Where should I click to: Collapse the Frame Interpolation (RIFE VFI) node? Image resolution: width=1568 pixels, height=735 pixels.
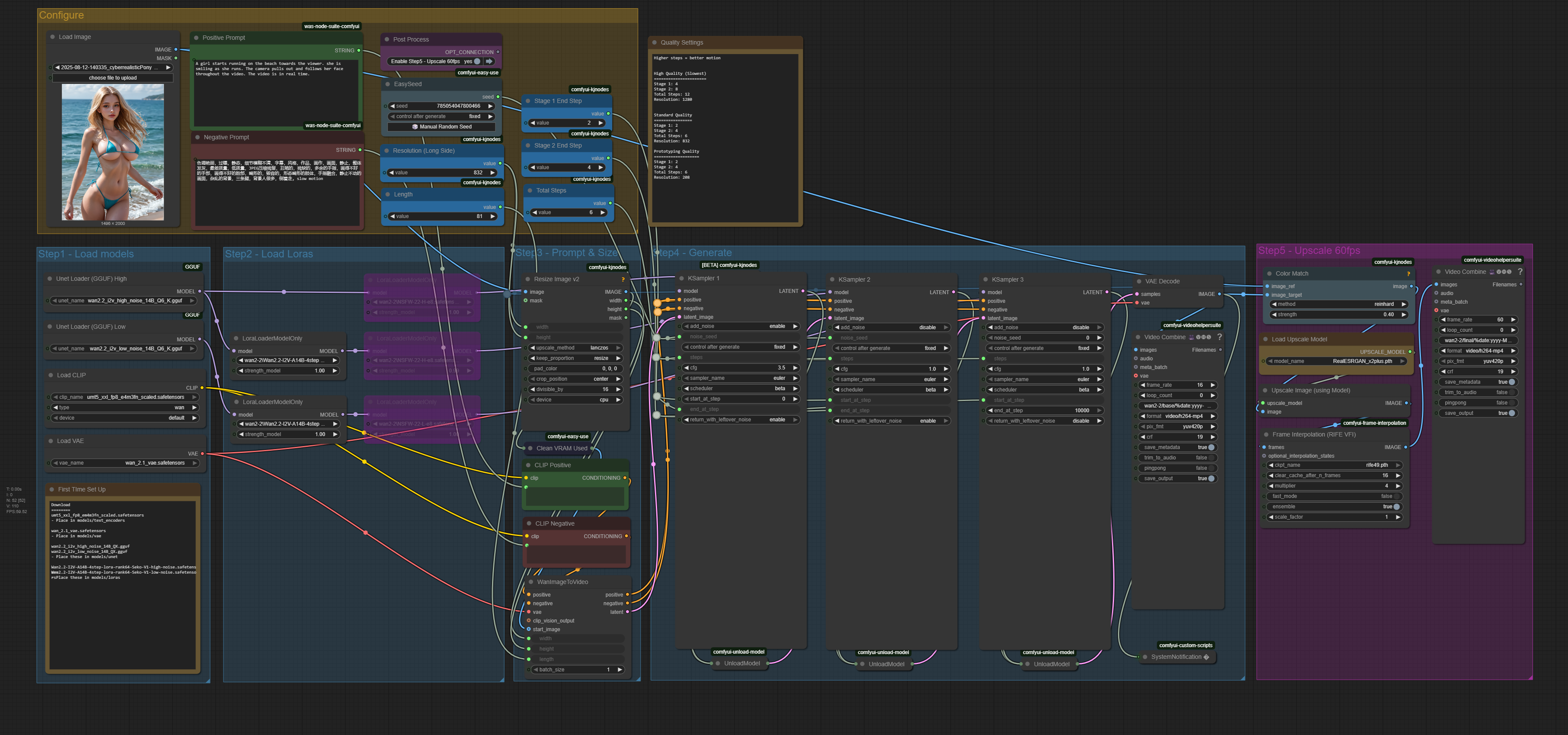[x=1266, y=435]
